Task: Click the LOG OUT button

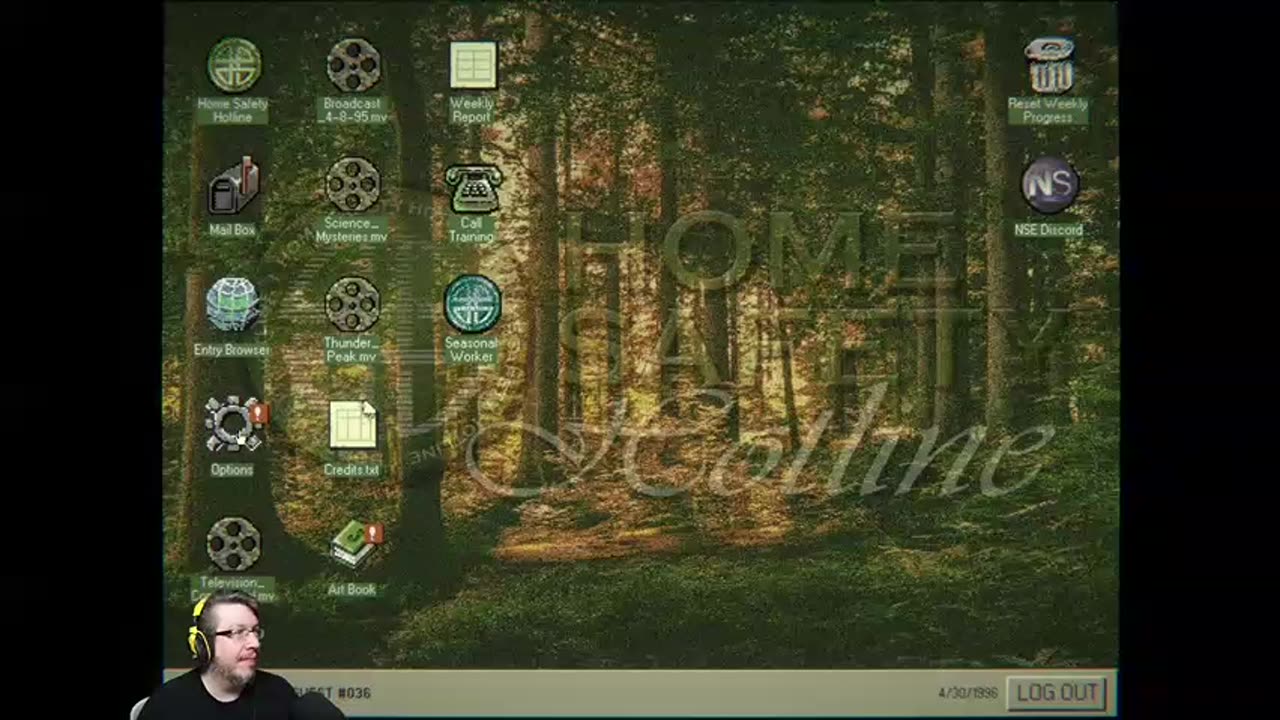Action: [x=1058, y=692]
